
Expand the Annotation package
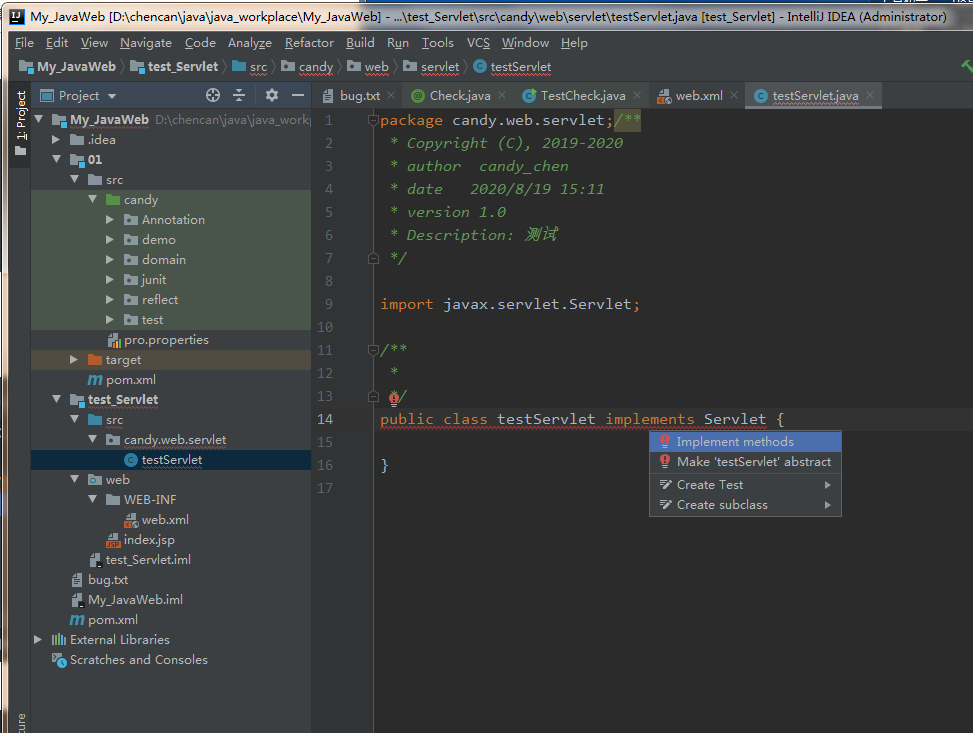(110, 219)
